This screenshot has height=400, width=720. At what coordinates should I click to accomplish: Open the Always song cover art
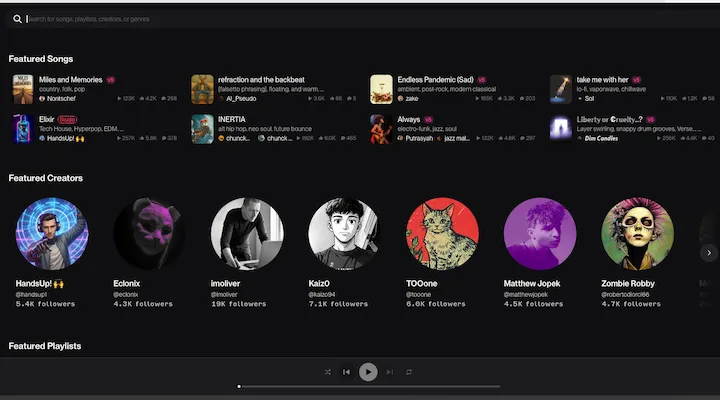[381, 129]
